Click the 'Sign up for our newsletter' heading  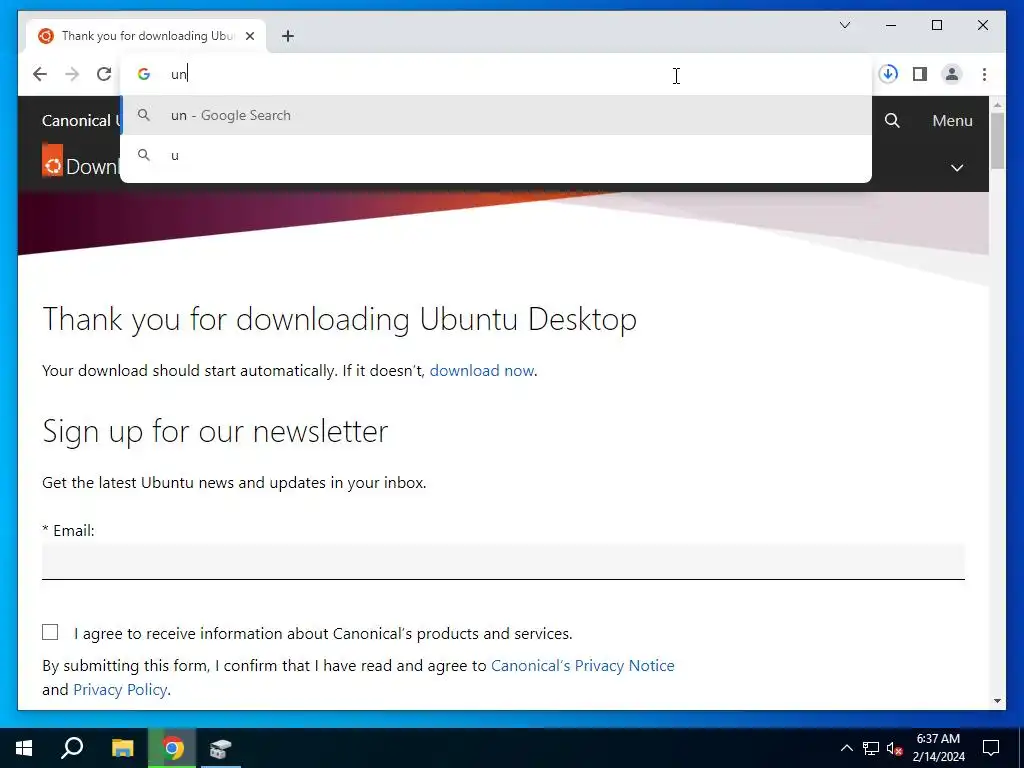pos(216,432)
